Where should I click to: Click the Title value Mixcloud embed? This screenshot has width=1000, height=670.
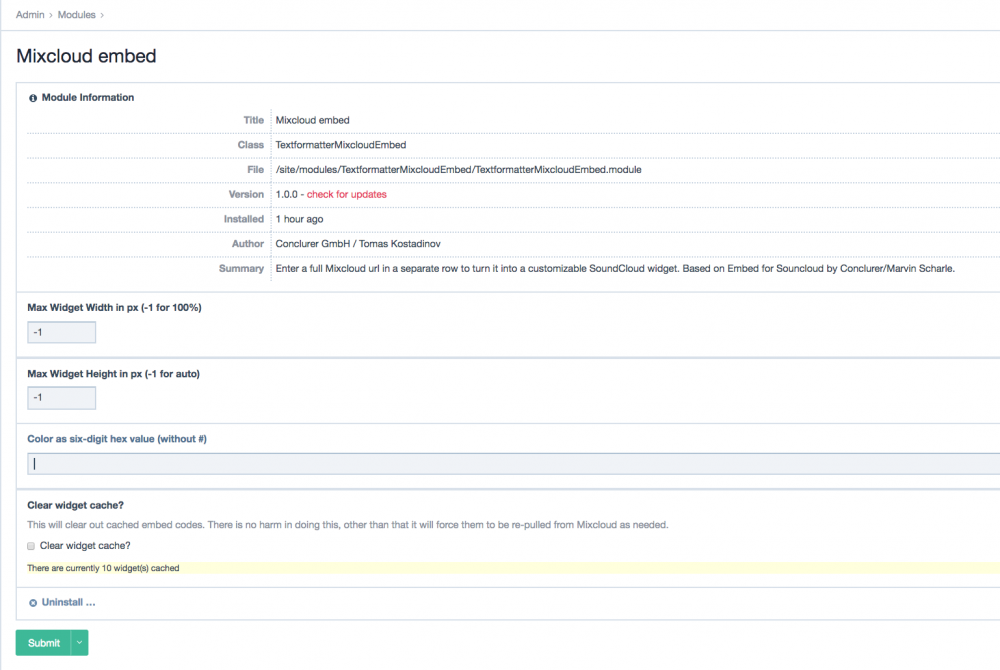click(x=312, y=120)
